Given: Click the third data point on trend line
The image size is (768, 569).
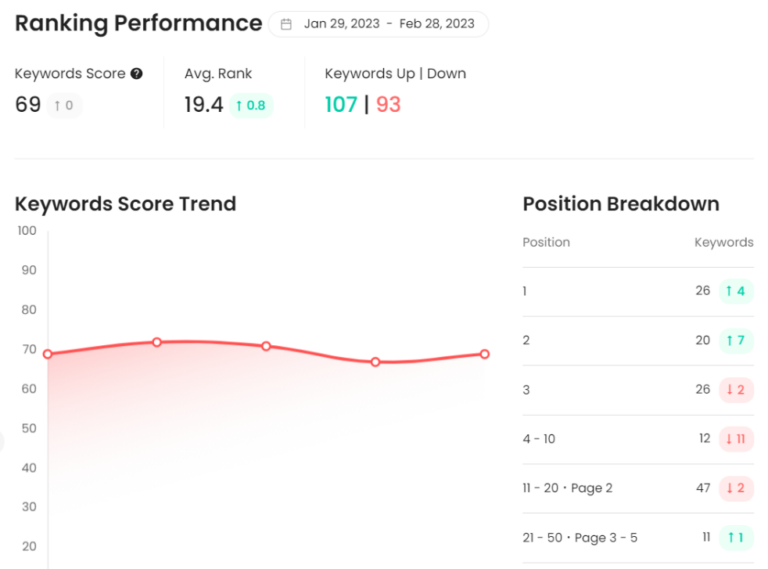Looking at the screenshot, I should (x=266, y=346).
